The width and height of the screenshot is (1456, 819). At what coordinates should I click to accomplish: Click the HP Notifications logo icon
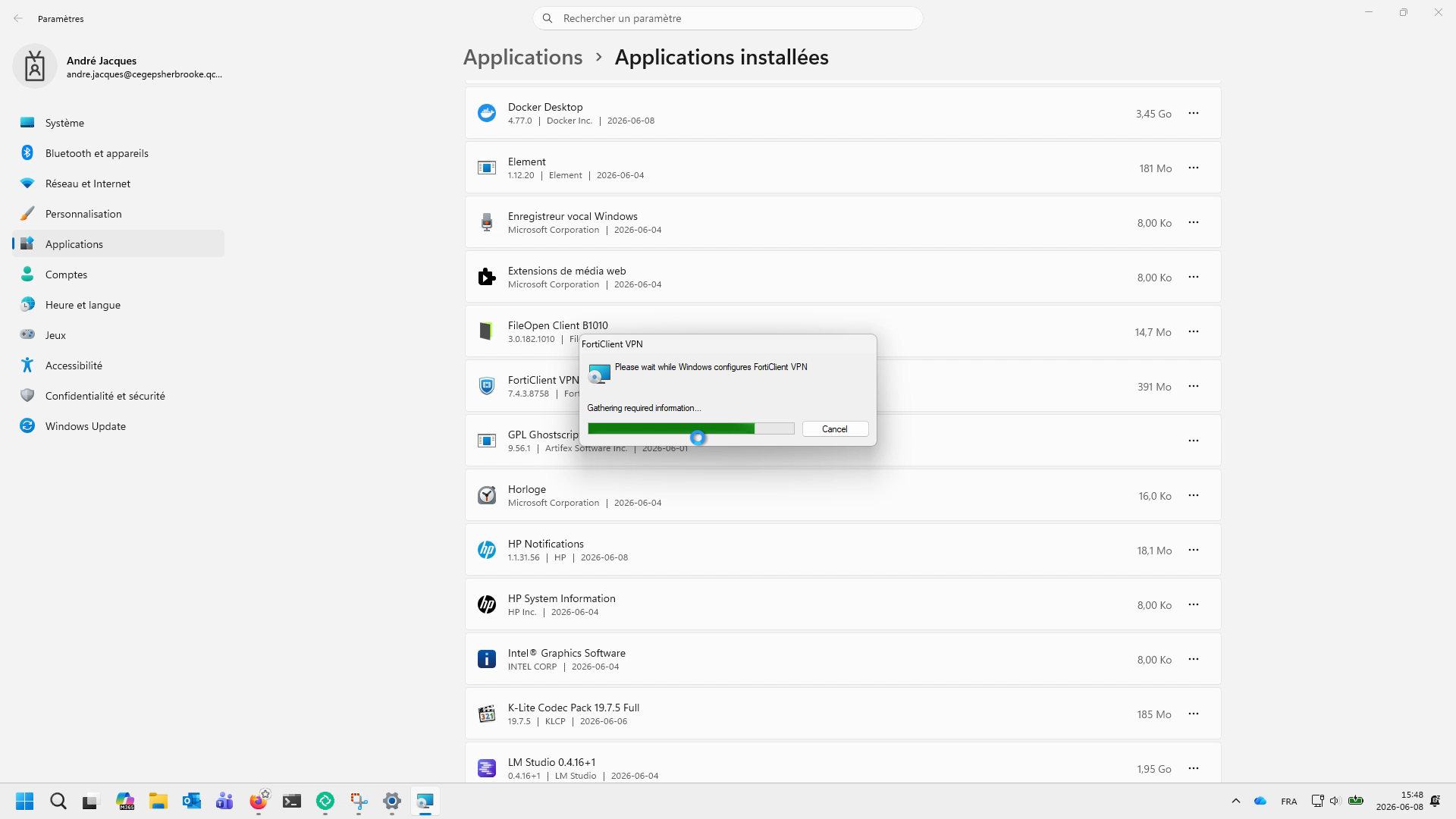click(487, 550)
